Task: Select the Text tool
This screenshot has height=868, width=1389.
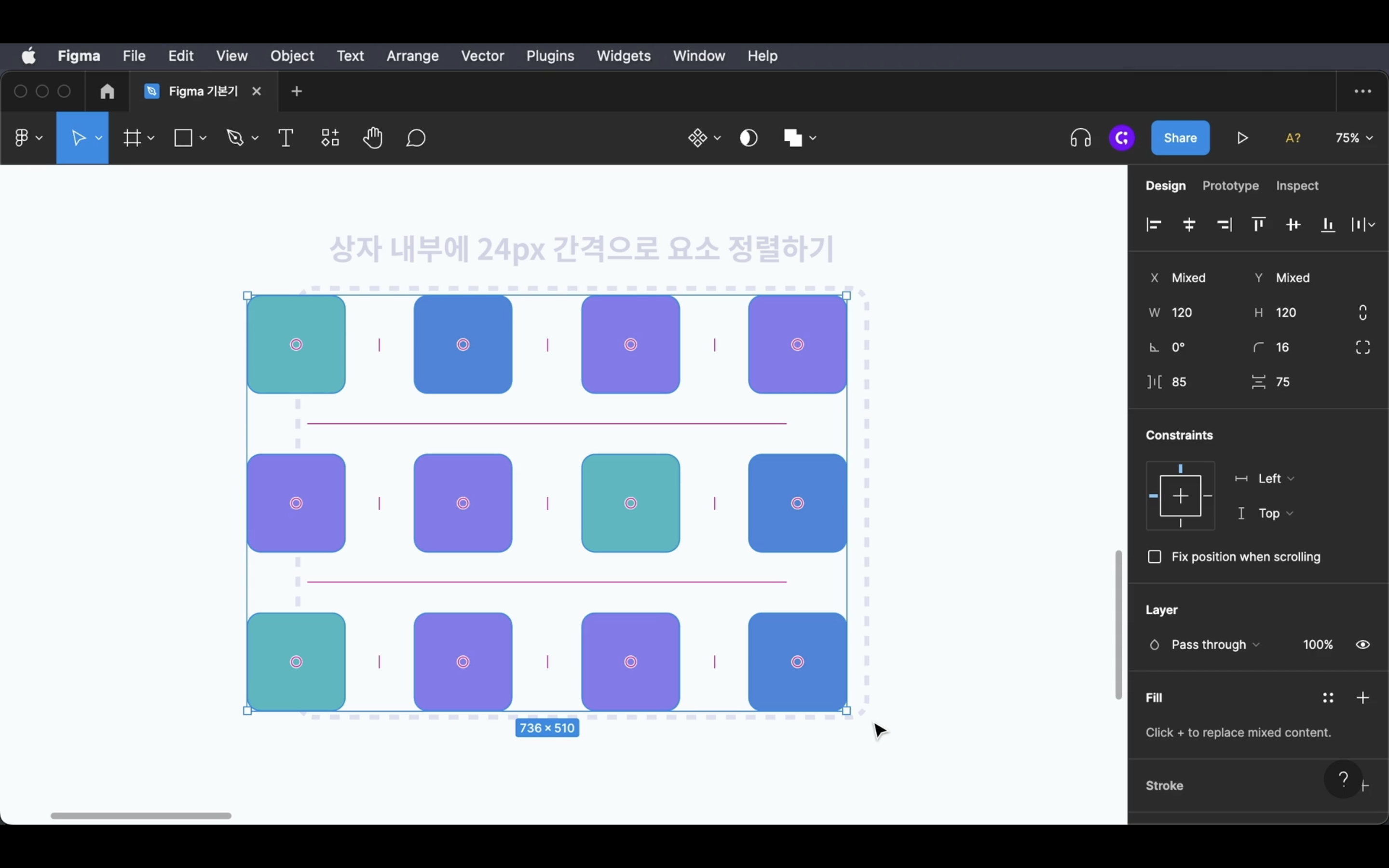Action: pos(285,138)
